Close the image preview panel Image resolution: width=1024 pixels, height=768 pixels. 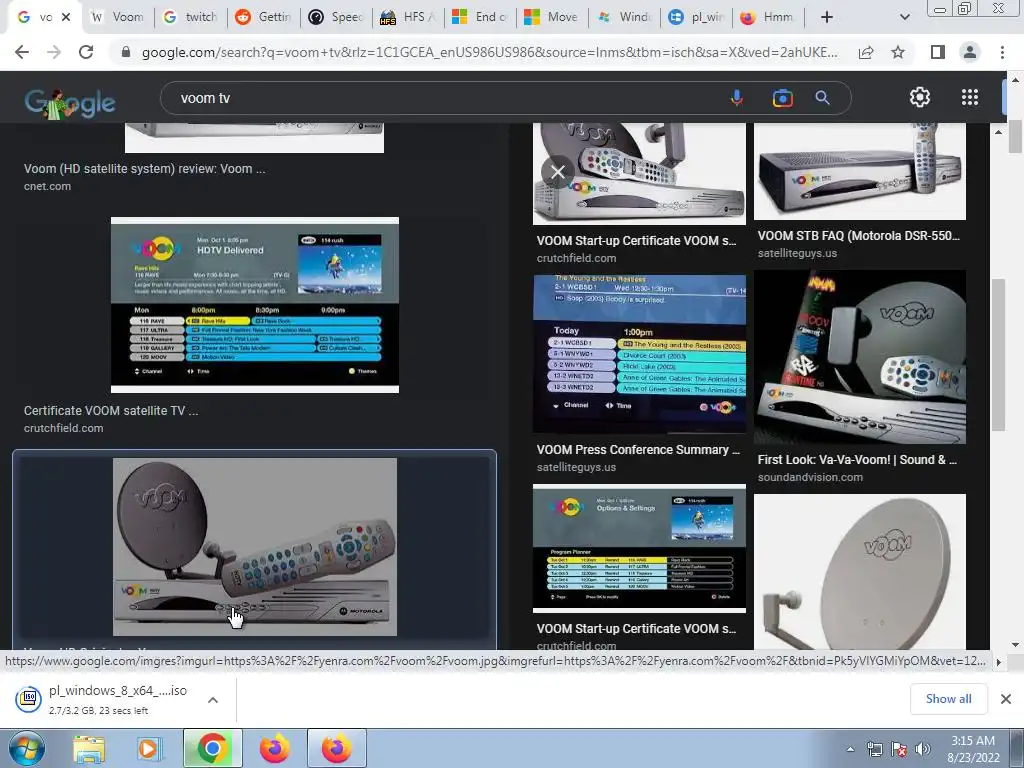558,172
